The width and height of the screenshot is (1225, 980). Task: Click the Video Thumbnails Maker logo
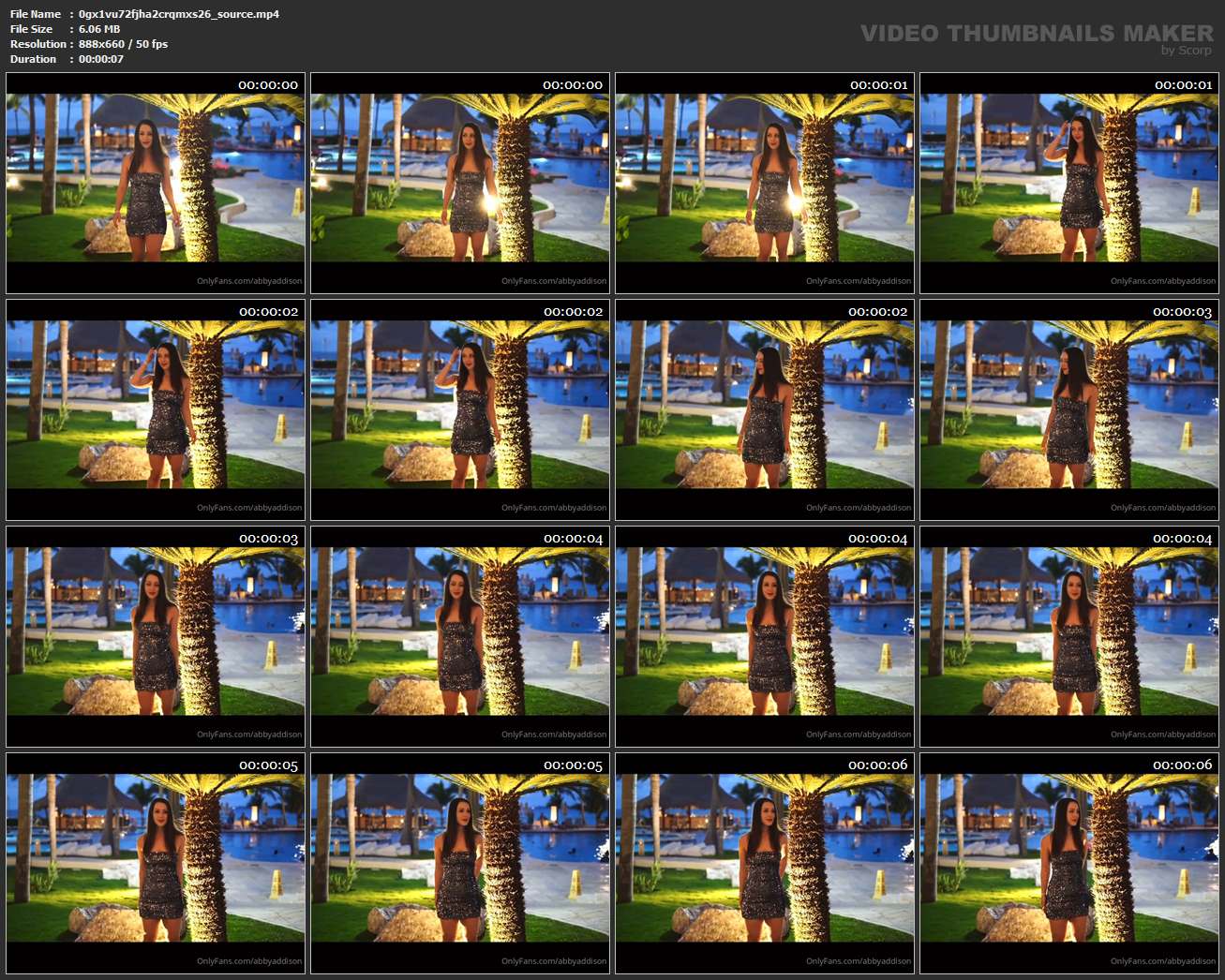click(x=1036, y=33)
